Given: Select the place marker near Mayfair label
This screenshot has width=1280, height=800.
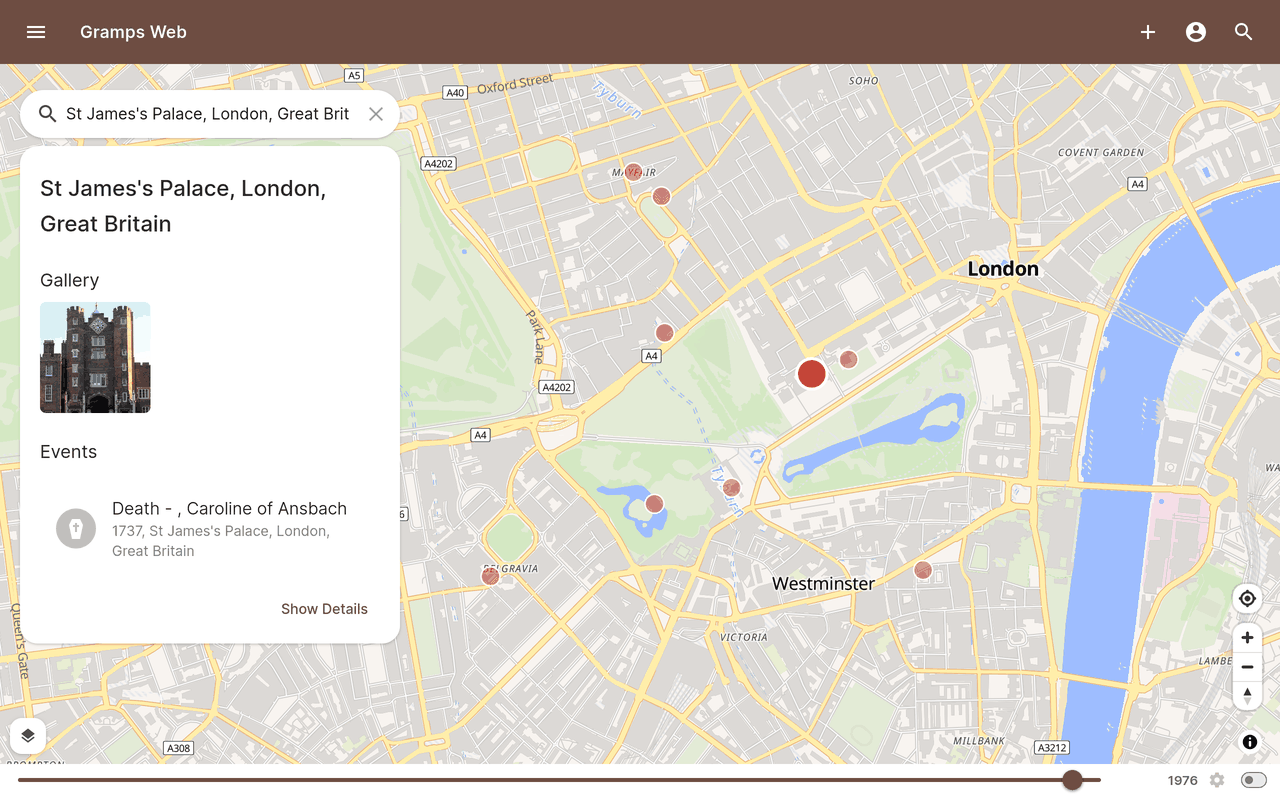Looking at the screenshot, I should [x=633, y=172].
